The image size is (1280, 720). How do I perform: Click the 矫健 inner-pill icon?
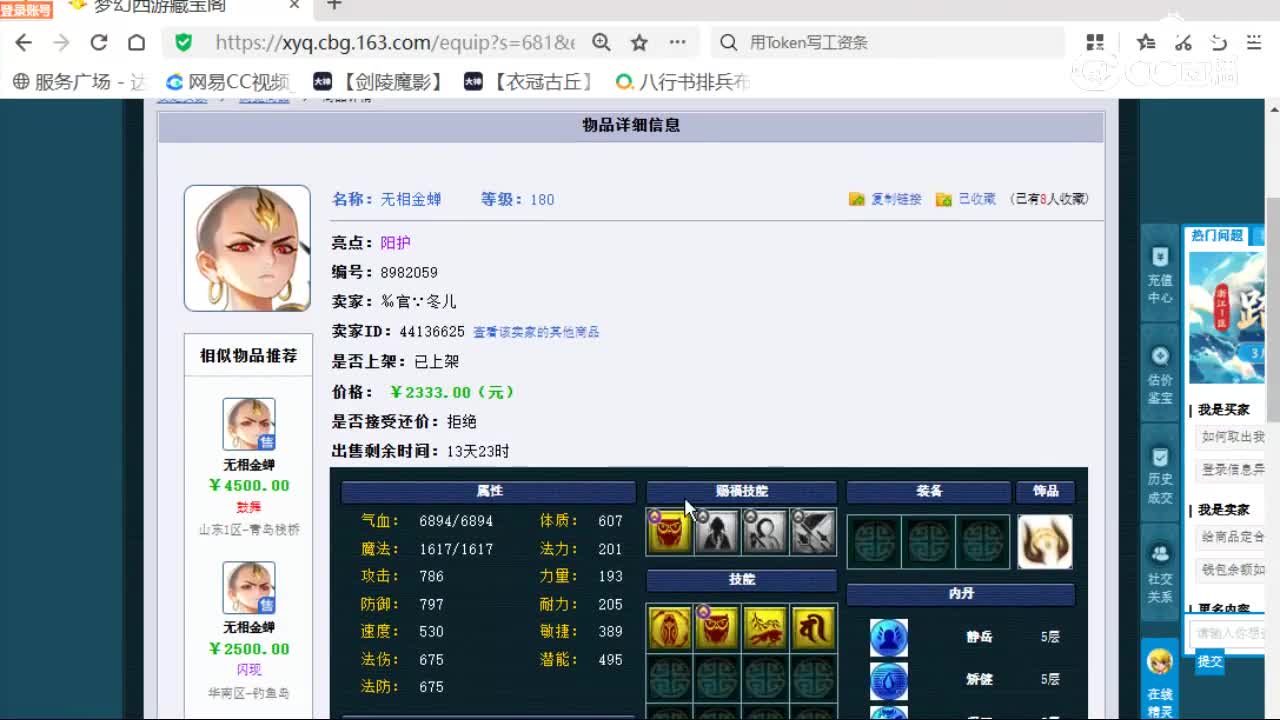click(x=889, y=680)
